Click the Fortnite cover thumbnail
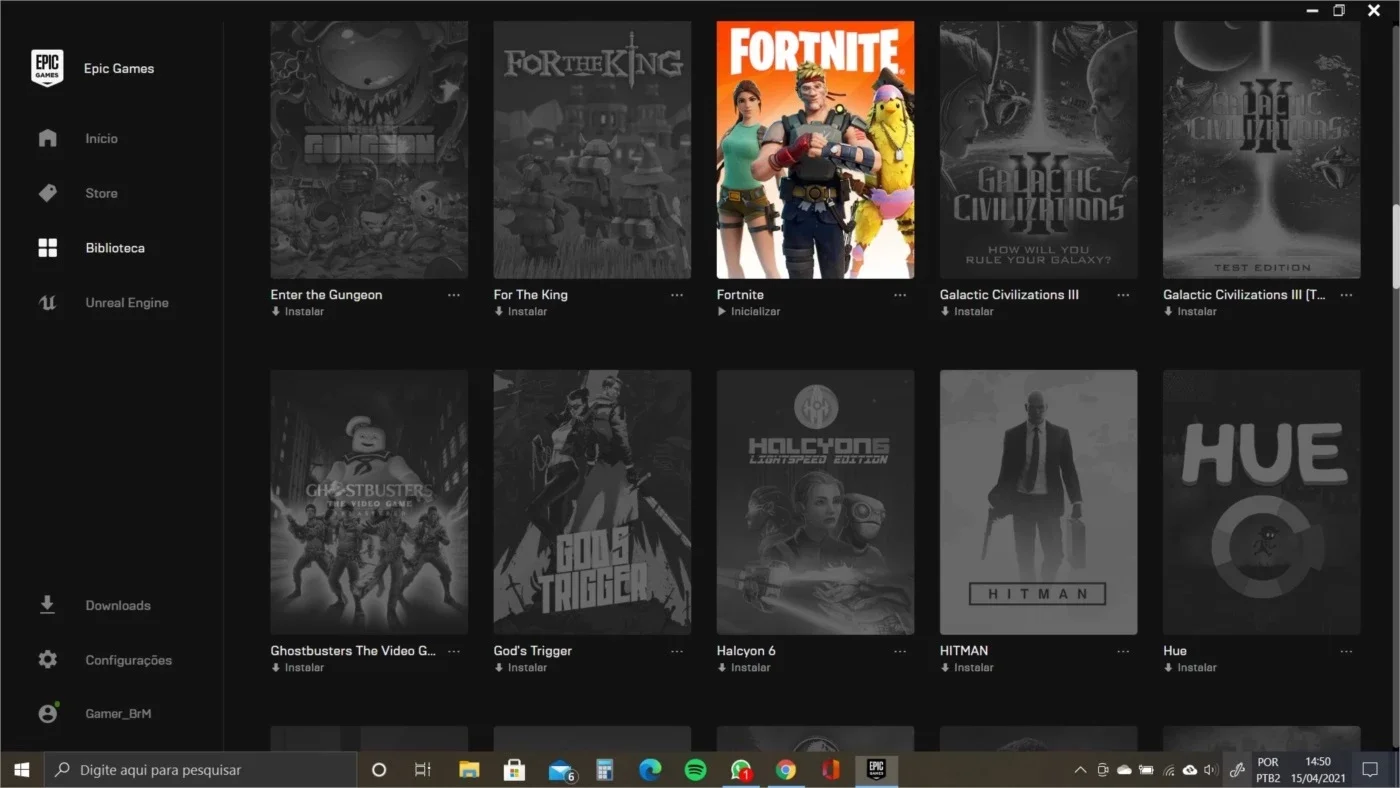This screenshot has height=788, width=1400. pyautogui.click(x=815, y=150)
